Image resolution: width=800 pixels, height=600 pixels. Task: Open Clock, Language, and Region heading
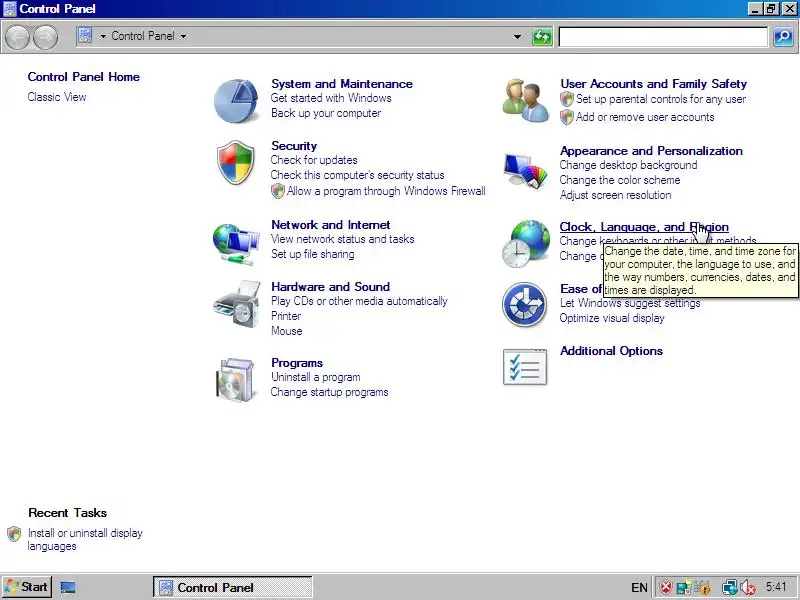click(644, 227)
